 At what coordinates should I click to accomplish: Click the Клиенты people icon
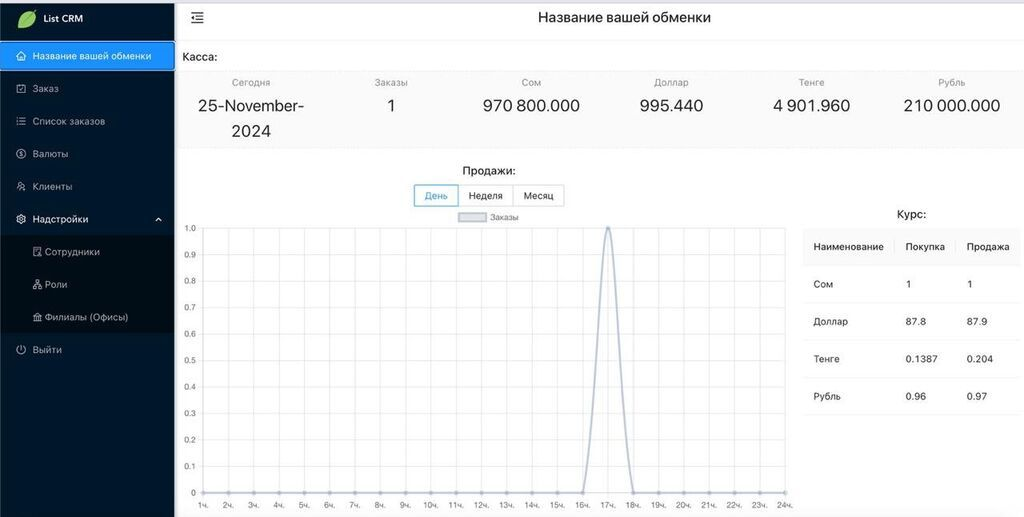[21, 187]
